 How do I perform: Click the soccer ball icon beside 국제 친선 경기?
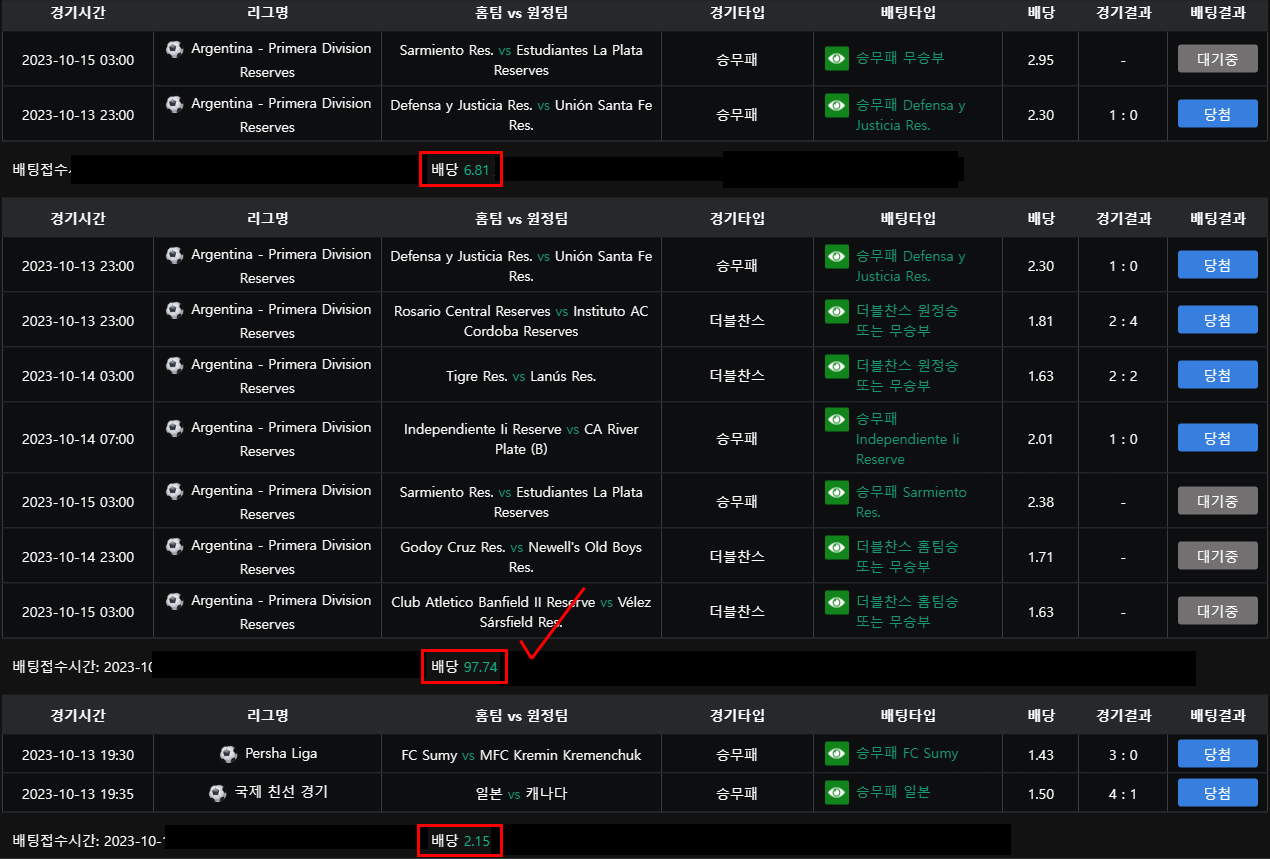(x=217, y=793)
